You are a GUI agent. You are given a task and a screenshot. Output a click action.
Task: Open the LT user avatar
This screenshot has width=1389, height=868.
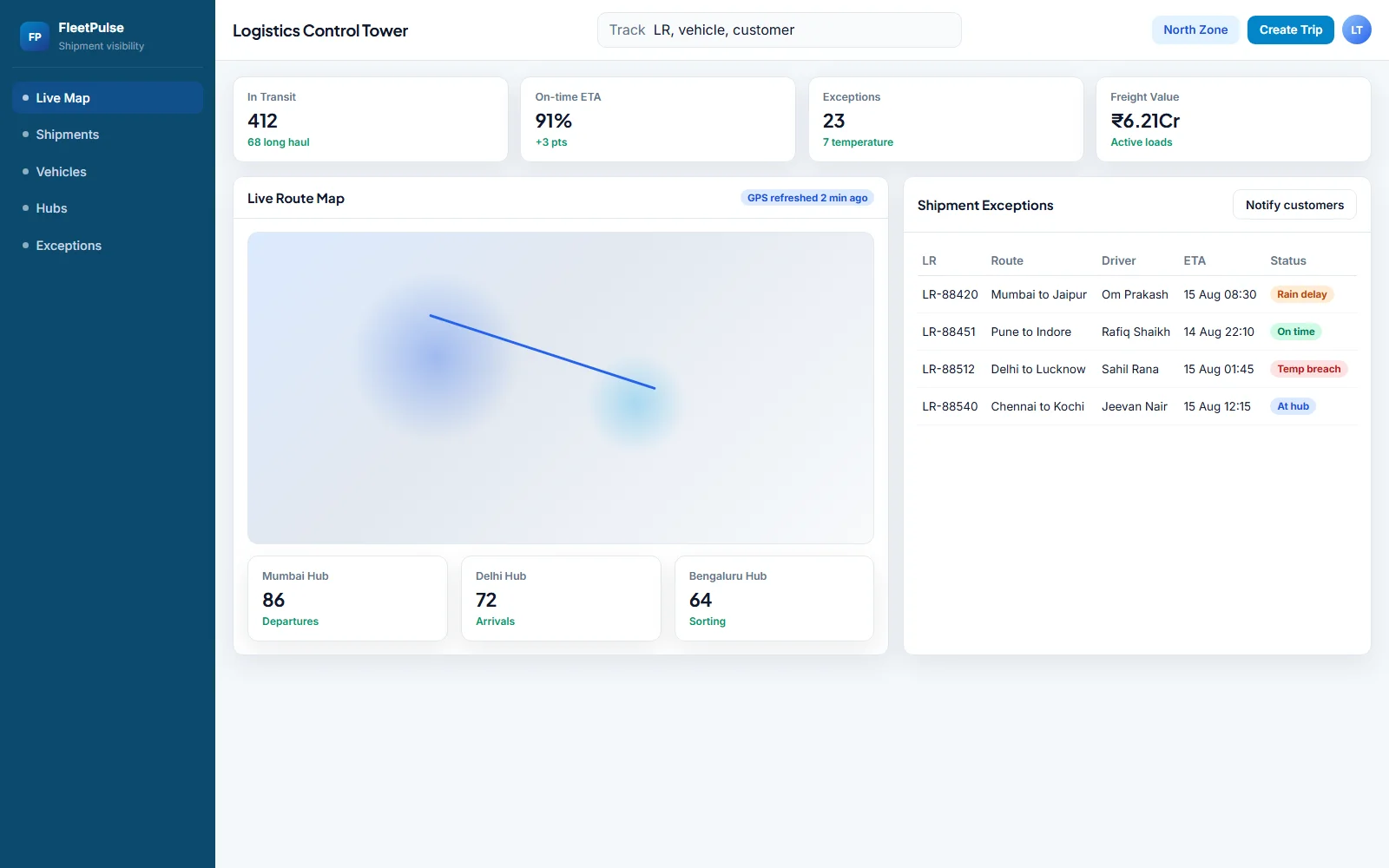pos(1357,30)
